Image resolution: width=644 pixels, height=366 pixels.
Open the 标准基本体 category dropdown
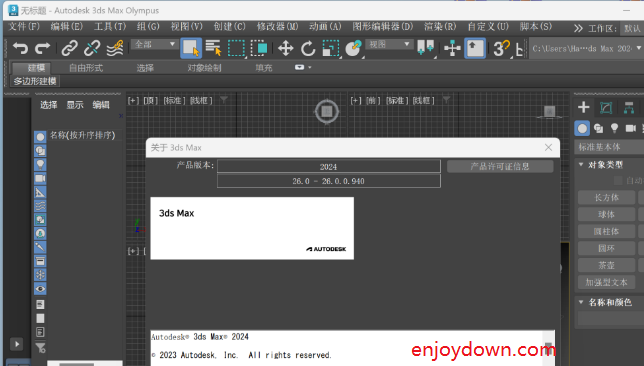click(609, 147)
